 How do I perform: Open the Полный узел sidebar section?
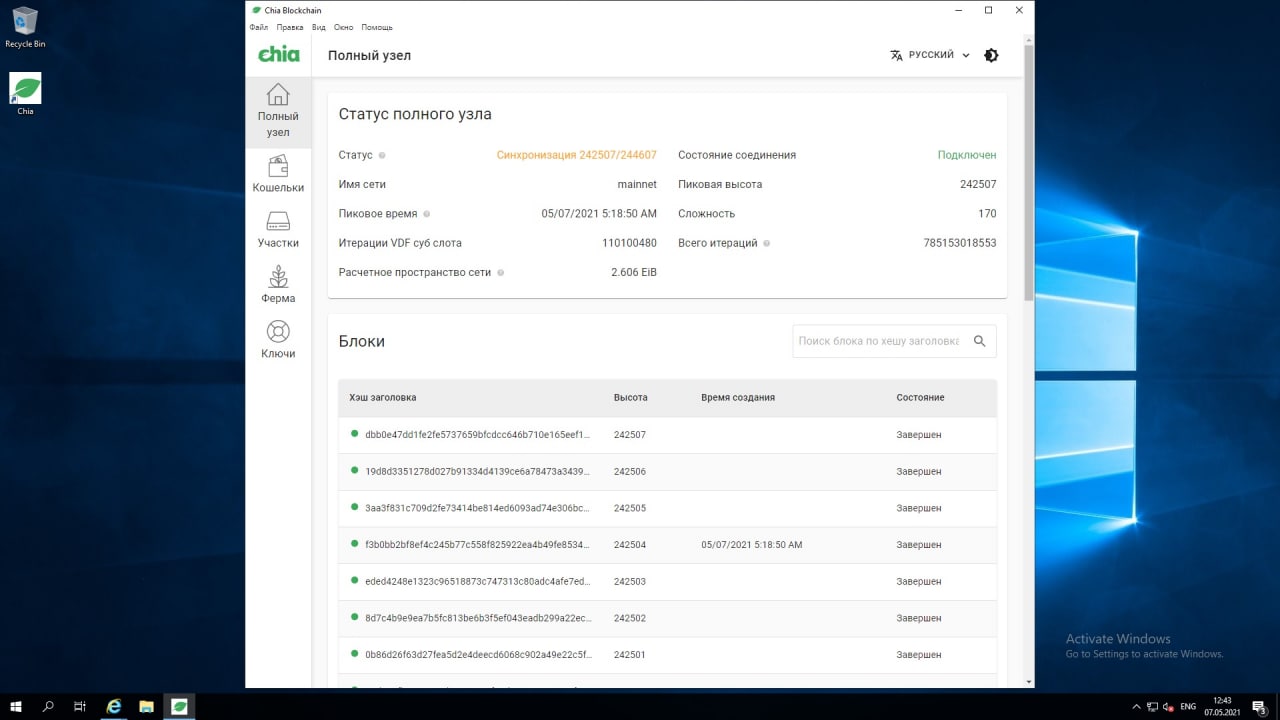pos(278,111)
